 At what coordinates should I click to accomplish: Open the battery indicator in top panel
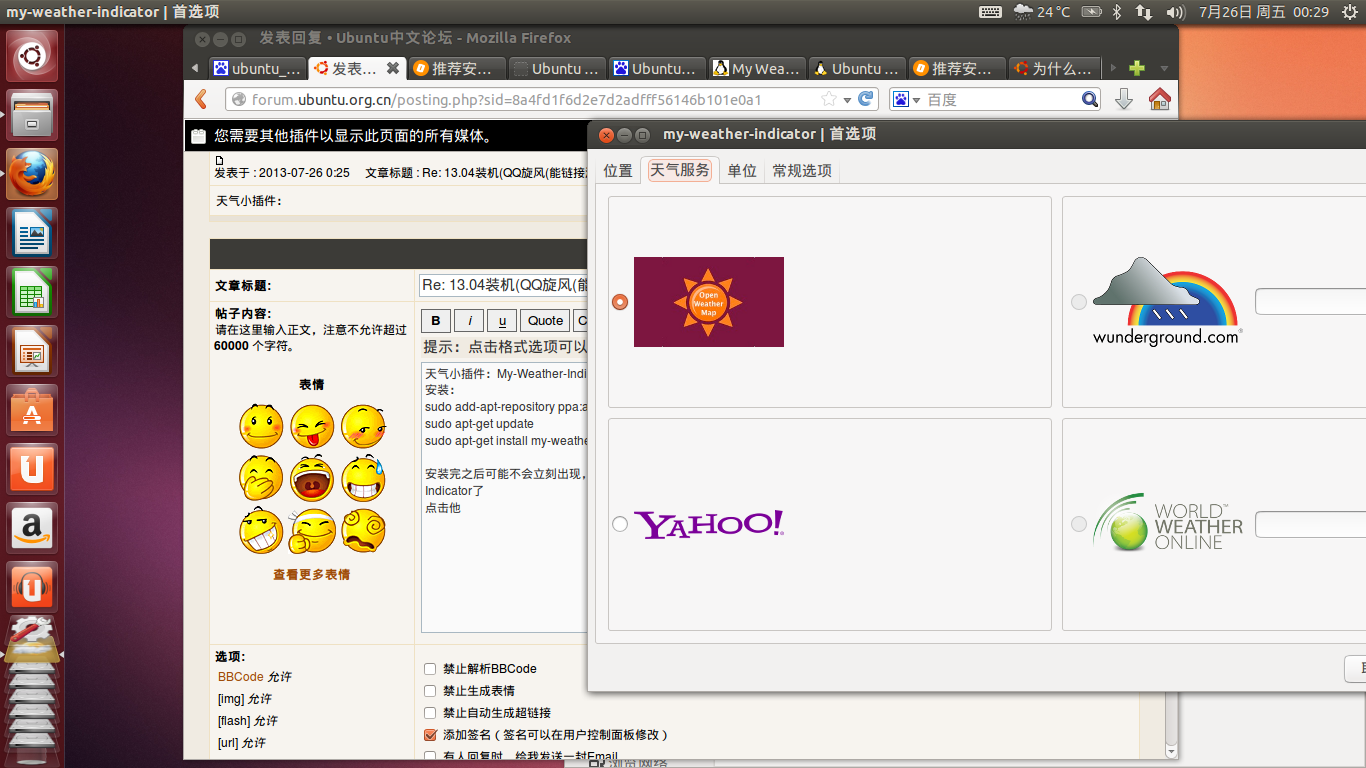(x=1092, y=12)
